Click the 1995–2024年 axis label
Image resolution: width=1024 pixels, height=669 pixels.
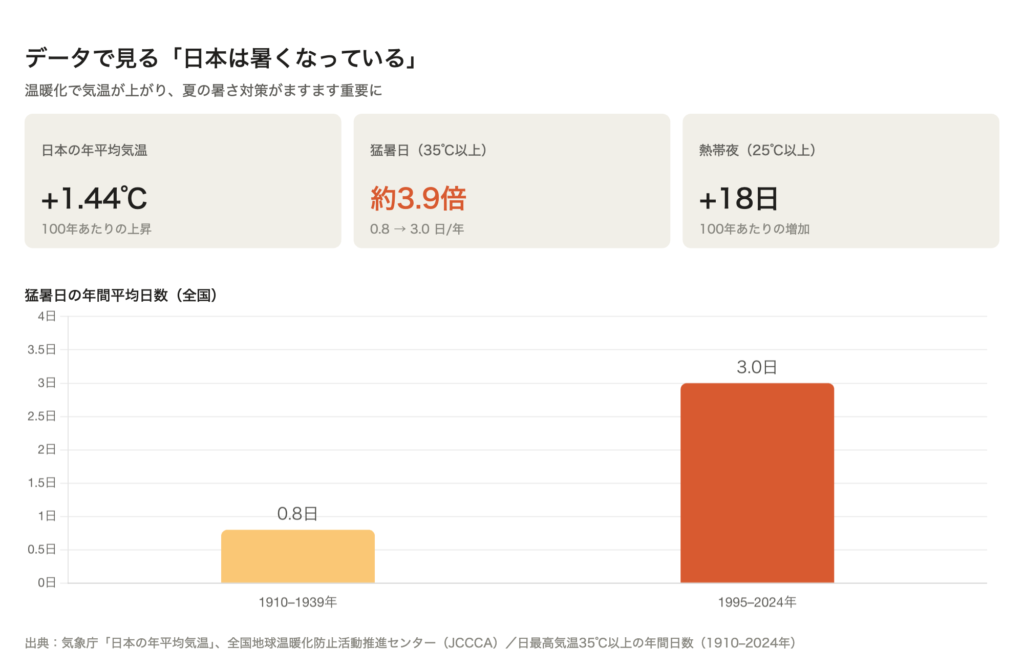pyautogui.click(x=758, y=602)
